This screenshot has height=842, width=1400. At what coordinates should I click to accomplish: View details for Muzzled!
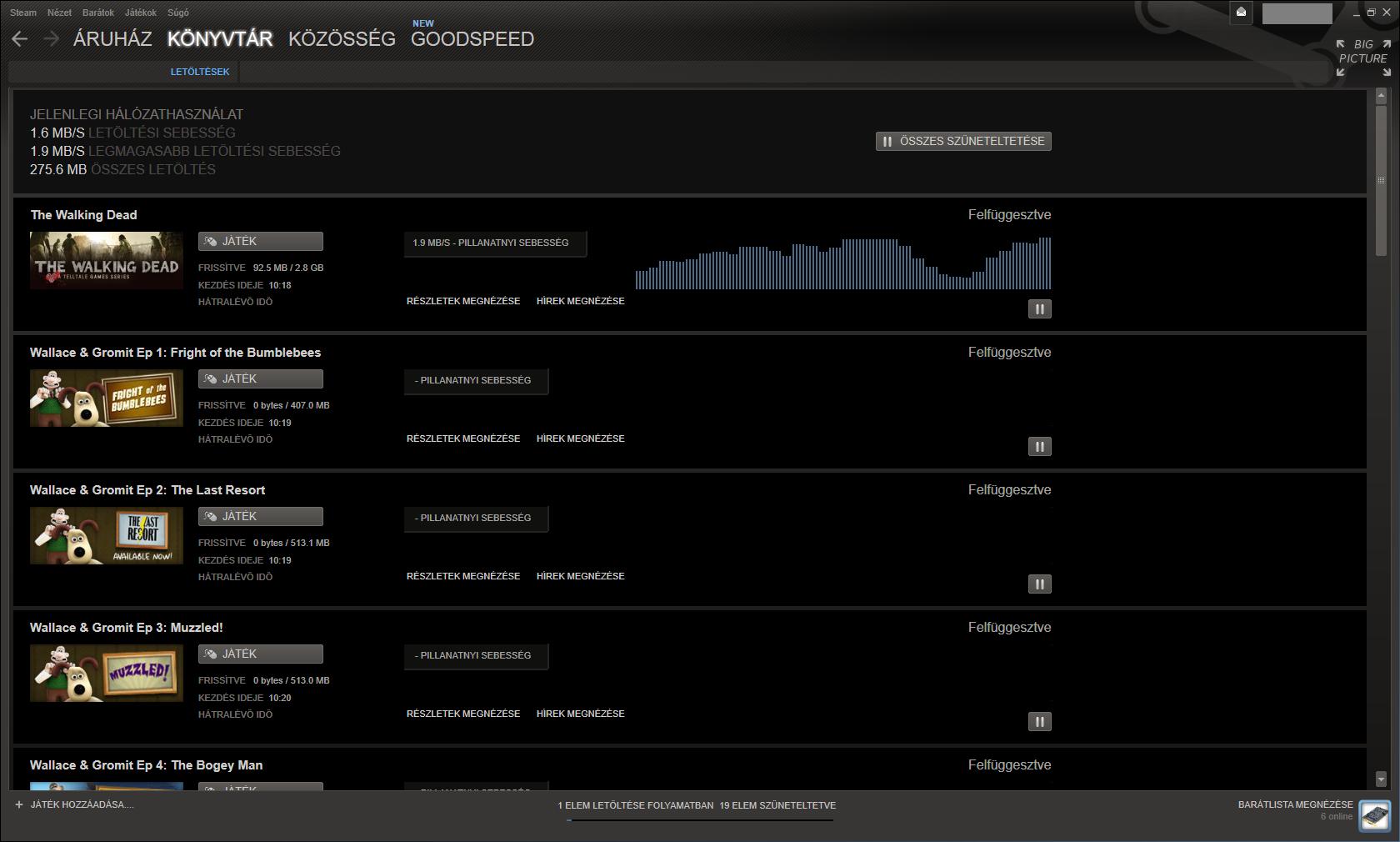(x=463, y=714)
